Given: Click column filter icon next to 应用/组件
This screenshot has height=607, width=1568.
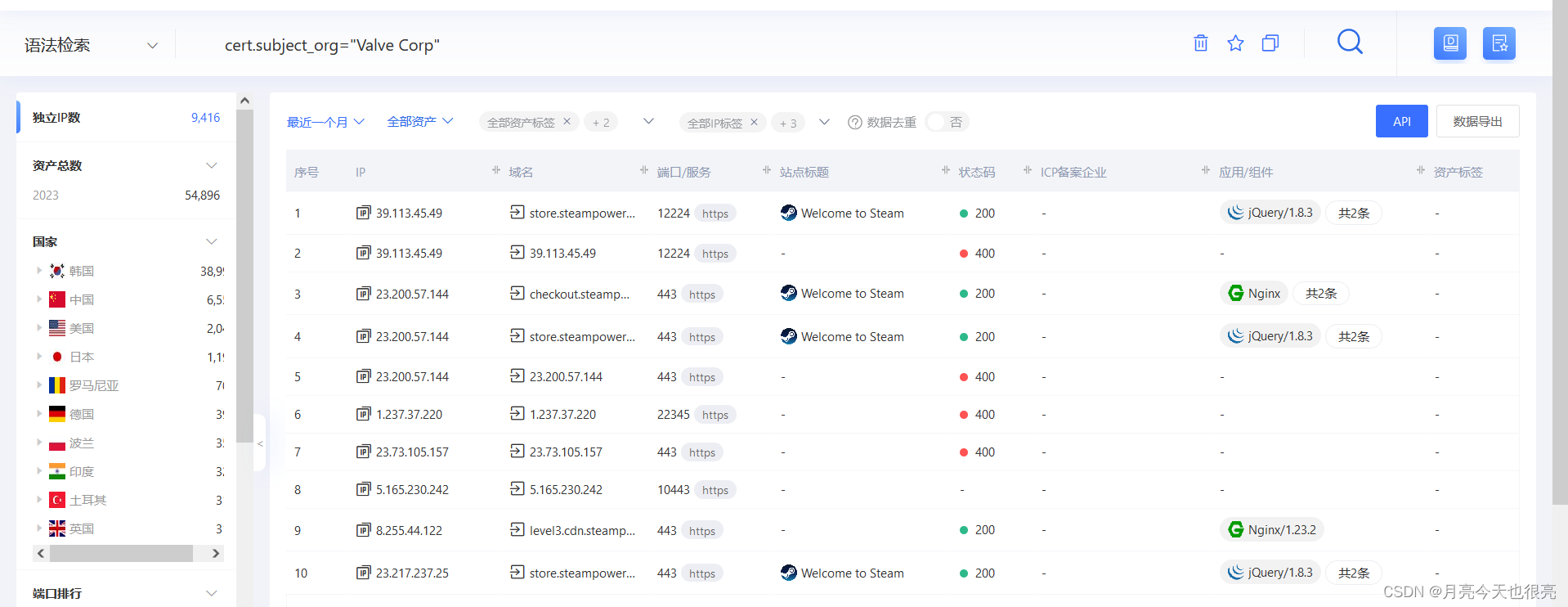Looking at the screenshot, I should point(1206,170).
